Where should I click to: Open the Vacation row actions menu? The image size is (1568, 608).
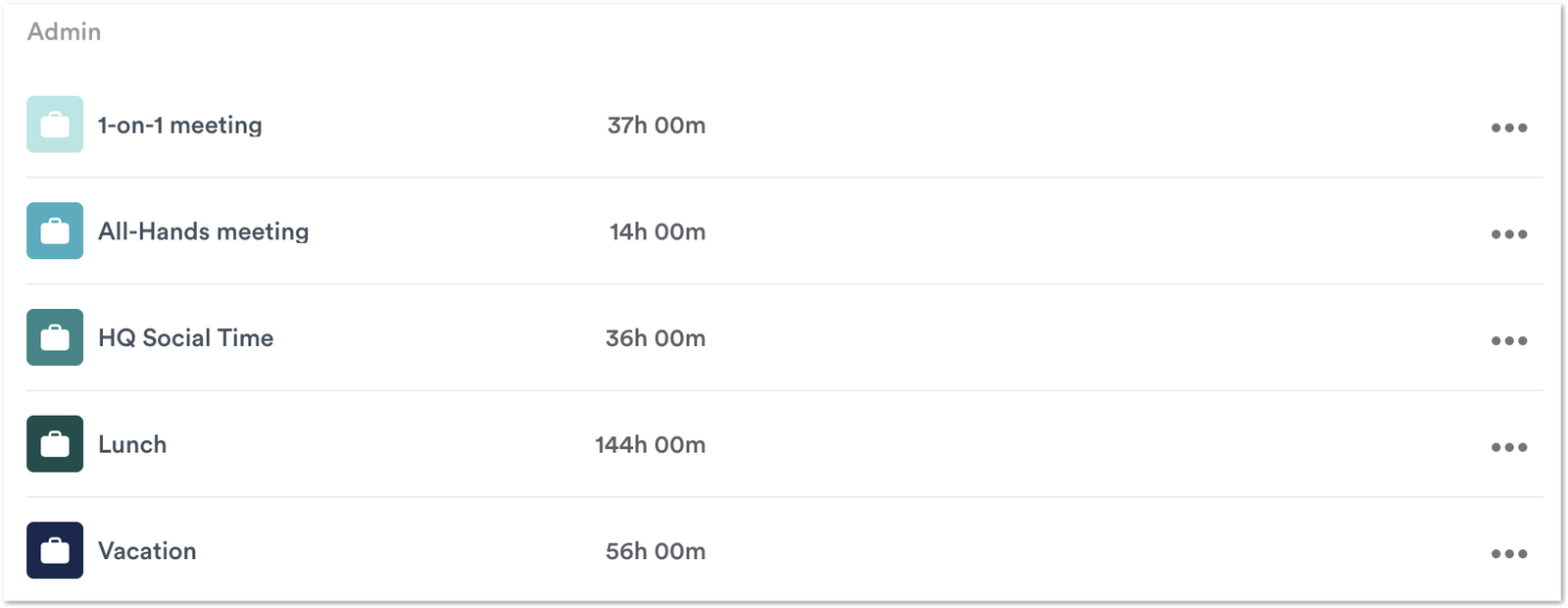tap(1510, 552)
